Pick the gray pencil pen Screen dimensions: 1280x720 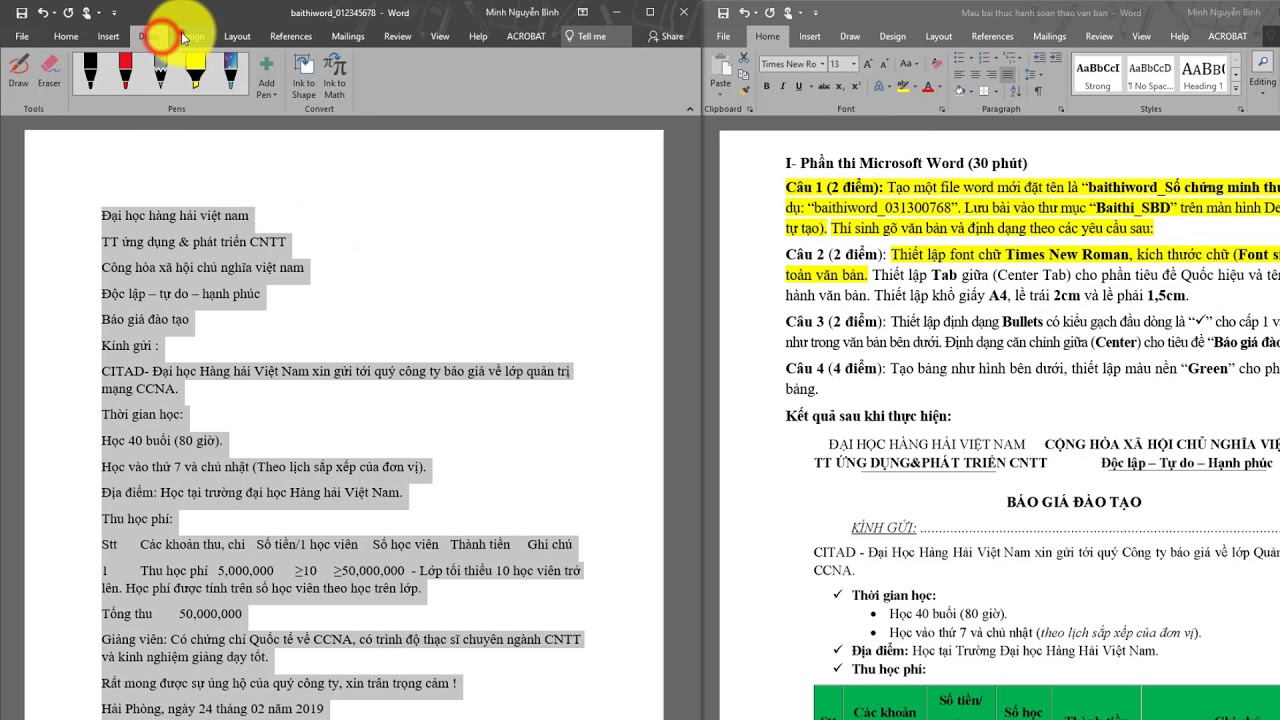160,71
